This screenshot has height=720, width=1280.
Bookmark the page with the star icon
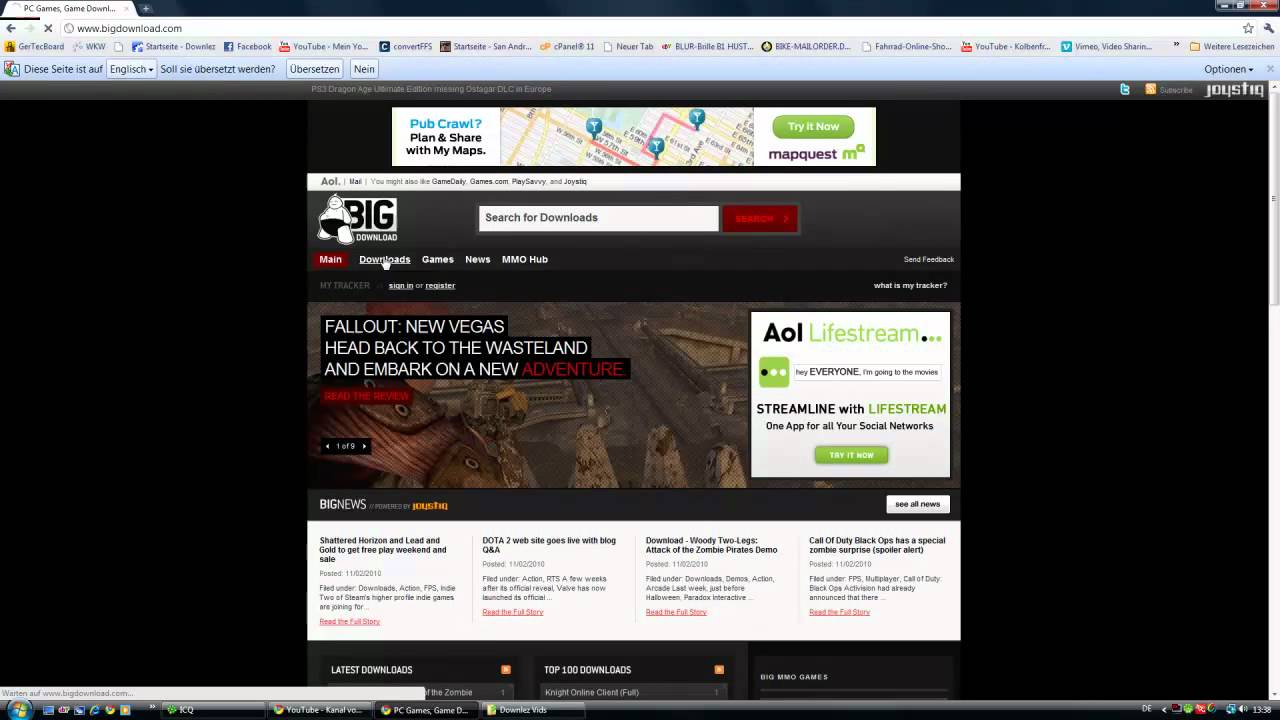tap(1248, 28)
